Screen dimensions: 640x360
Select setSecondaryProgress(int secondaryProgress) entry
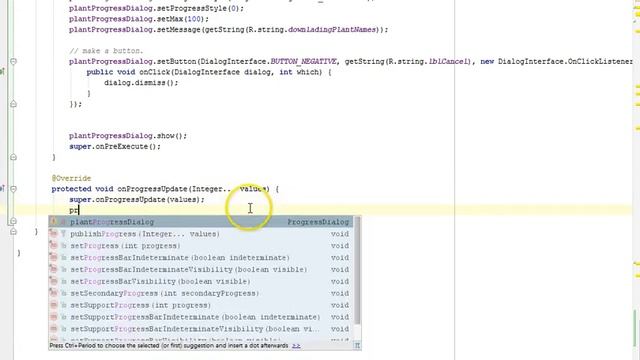(x=201, y=293)
